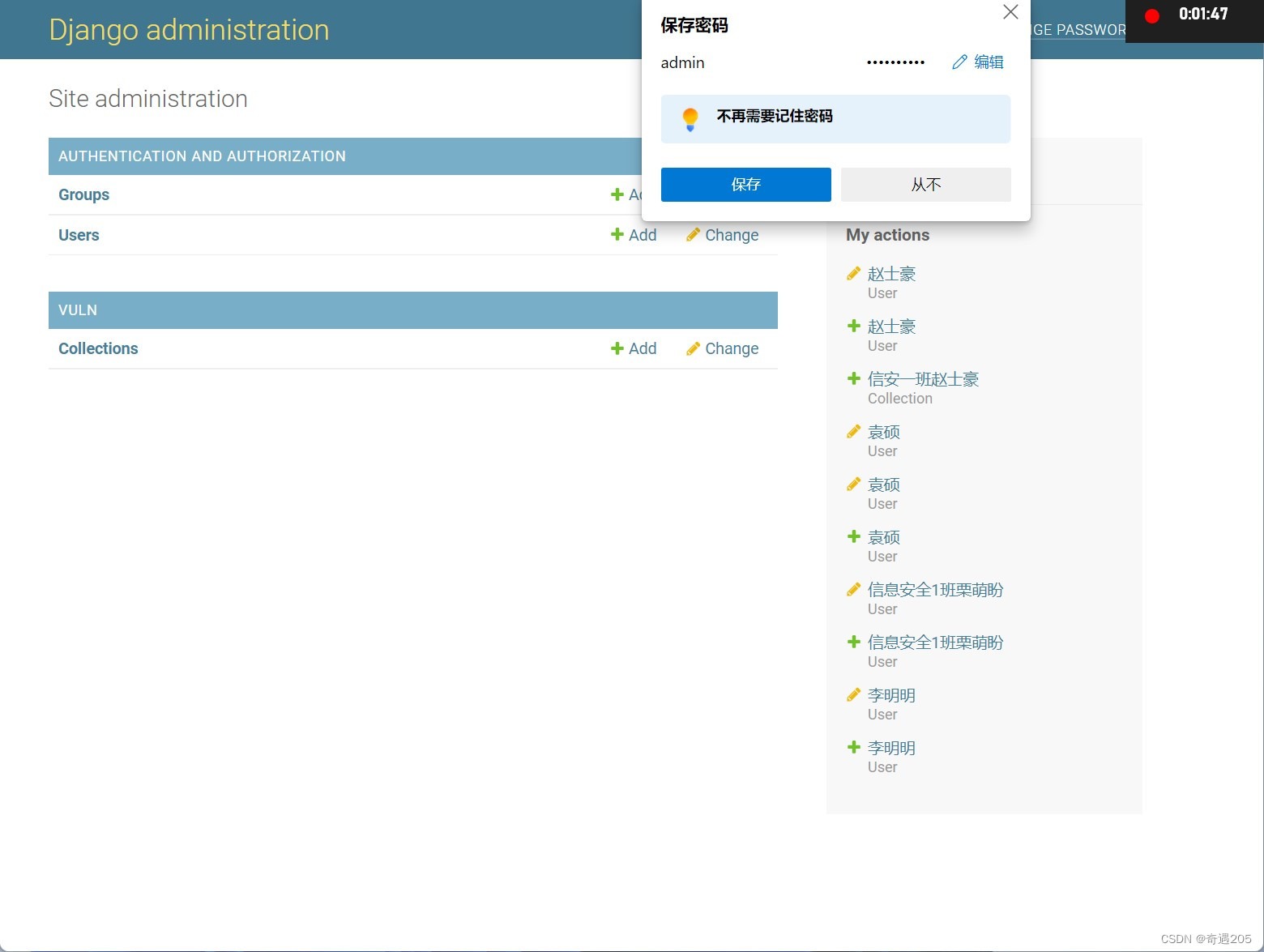Click the Django administration title
The image size is (1264, 952).
189,30
